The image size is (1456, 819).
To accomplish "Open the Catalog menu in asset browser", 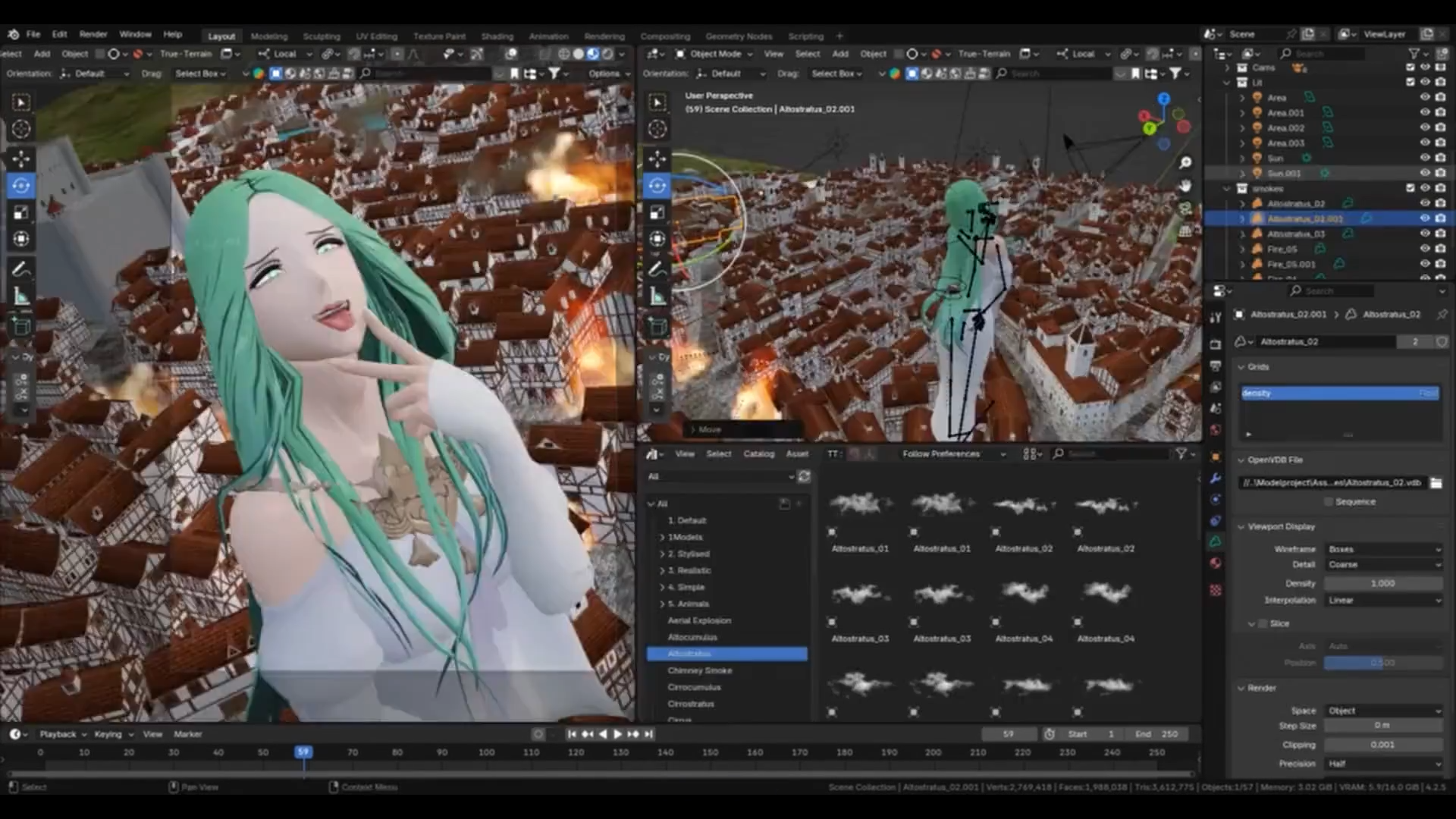I will tap(759, 453).
